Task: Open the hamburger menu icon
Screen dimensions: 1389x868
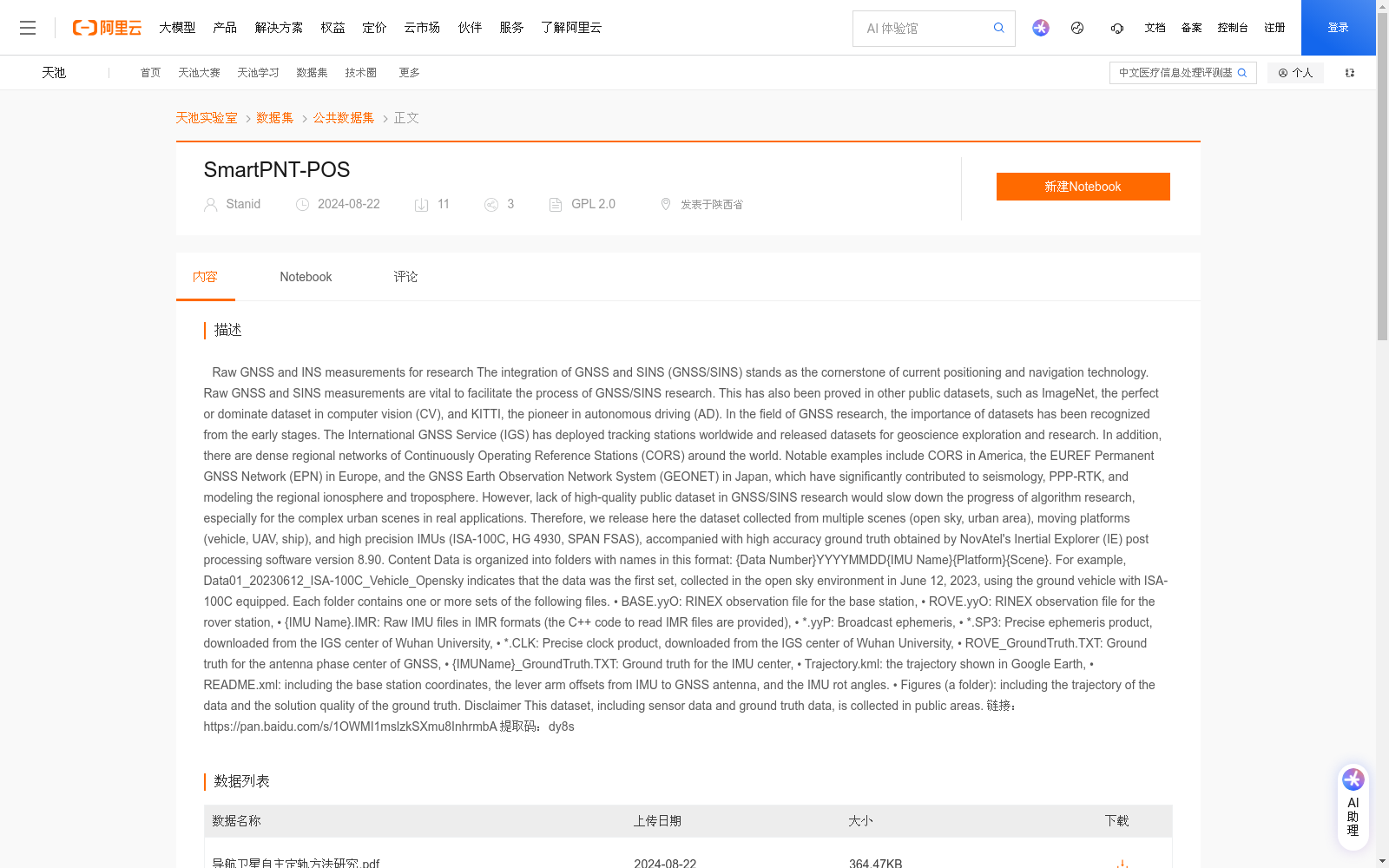Action: [x=28, y=28]
